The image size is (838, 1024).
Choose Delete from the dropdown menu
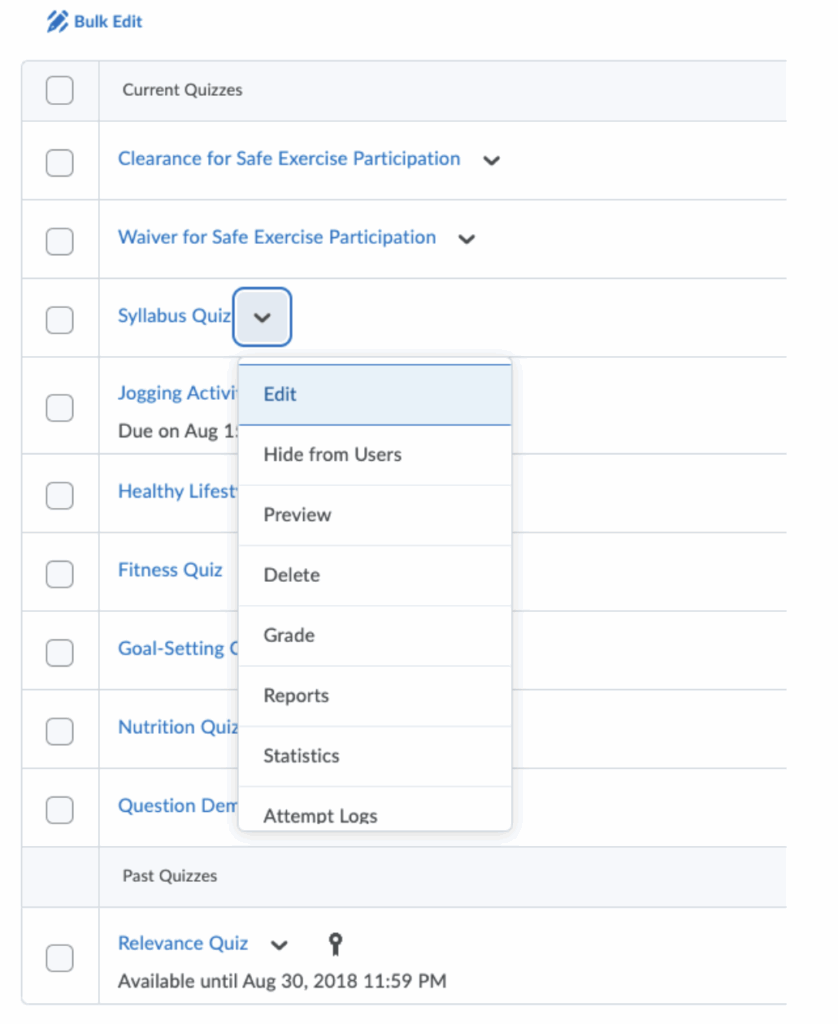291,575
